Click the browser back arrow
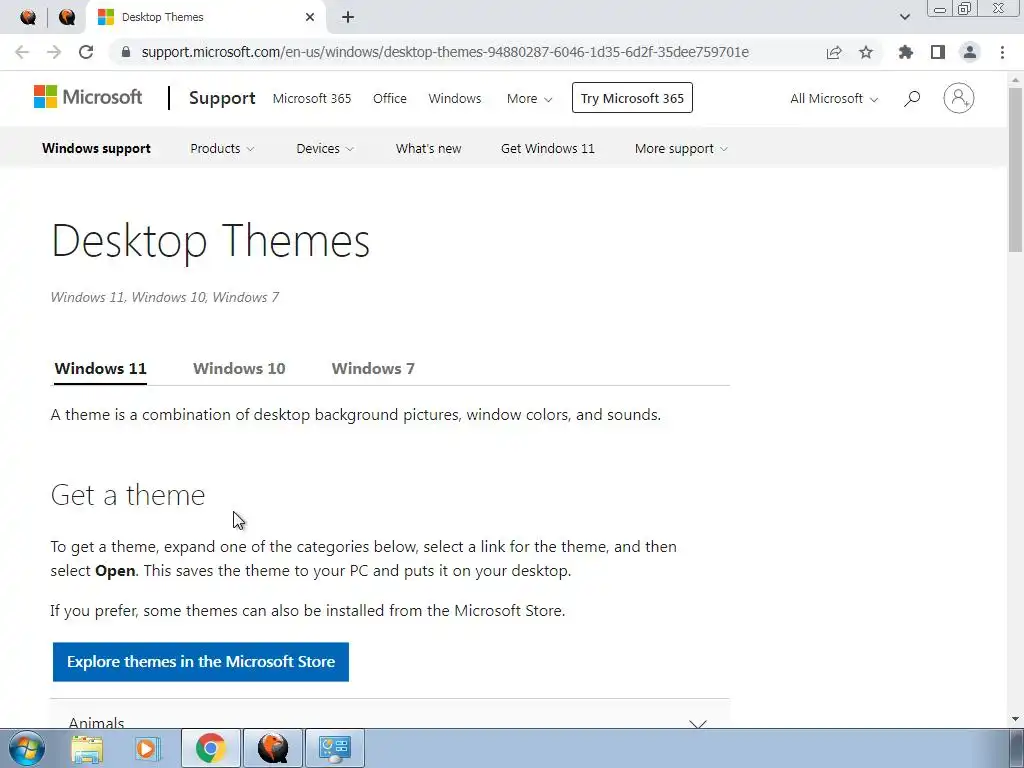1024x768 pixels. [x=22, y=52]
